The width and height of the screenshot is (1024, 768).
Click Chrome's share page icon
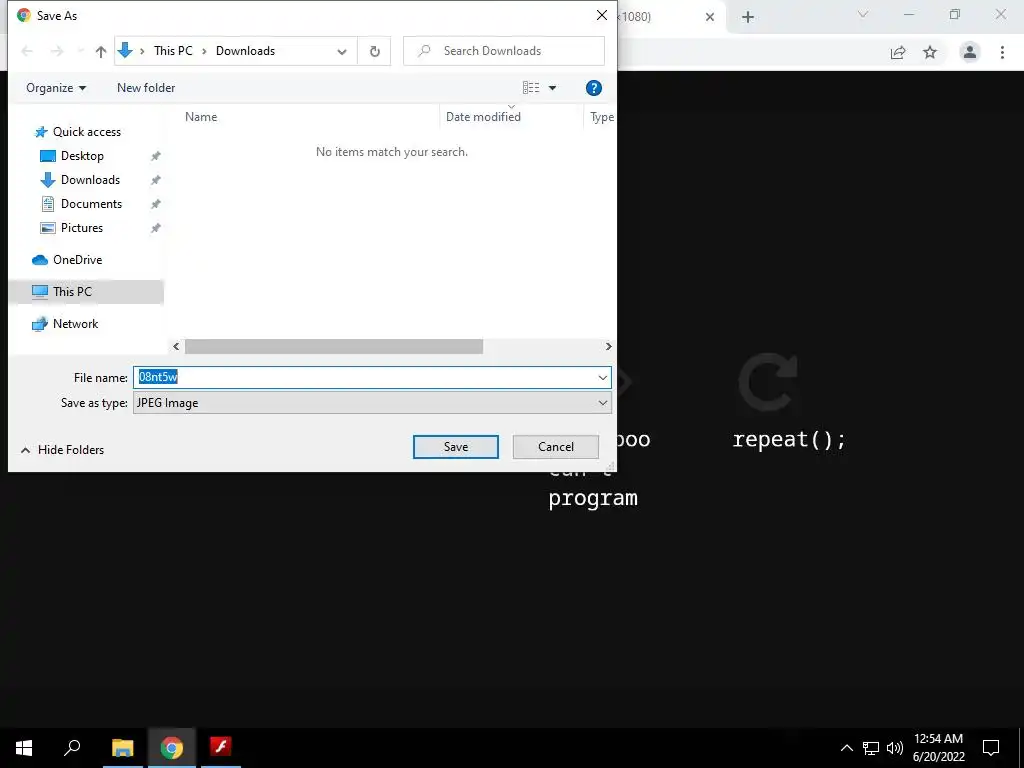[x=898, y=52]
